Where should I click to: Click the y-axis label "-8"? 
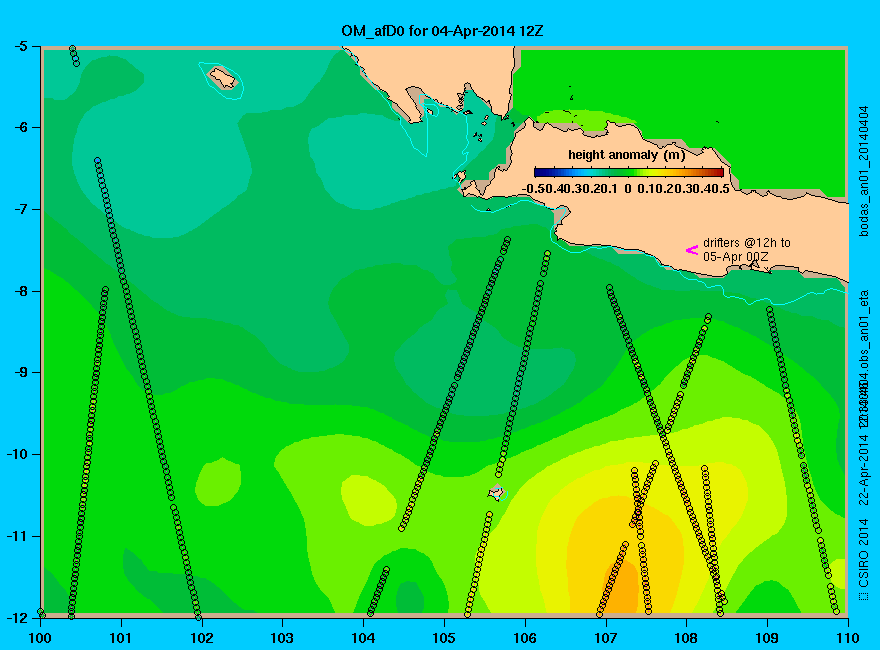(x=20, y=291)
